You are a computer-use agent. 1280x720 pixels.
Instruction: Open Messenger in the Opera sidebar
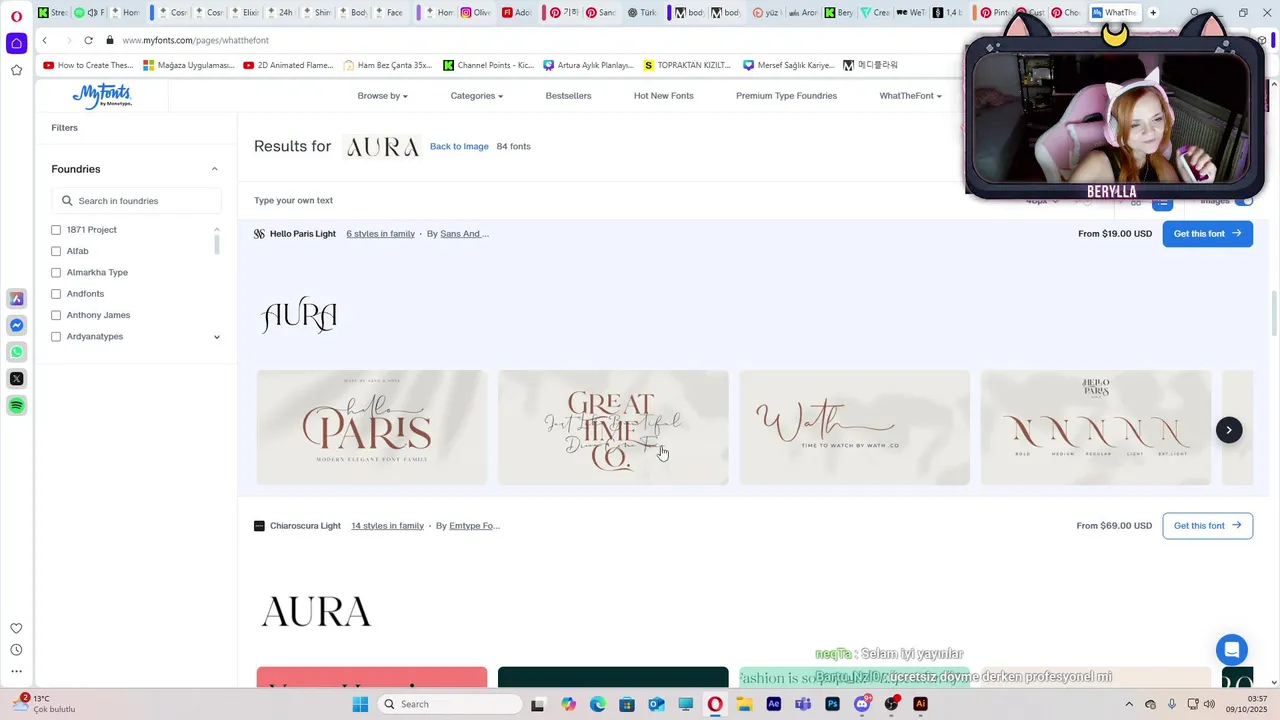pyautogui.click(x=16, y=325)
